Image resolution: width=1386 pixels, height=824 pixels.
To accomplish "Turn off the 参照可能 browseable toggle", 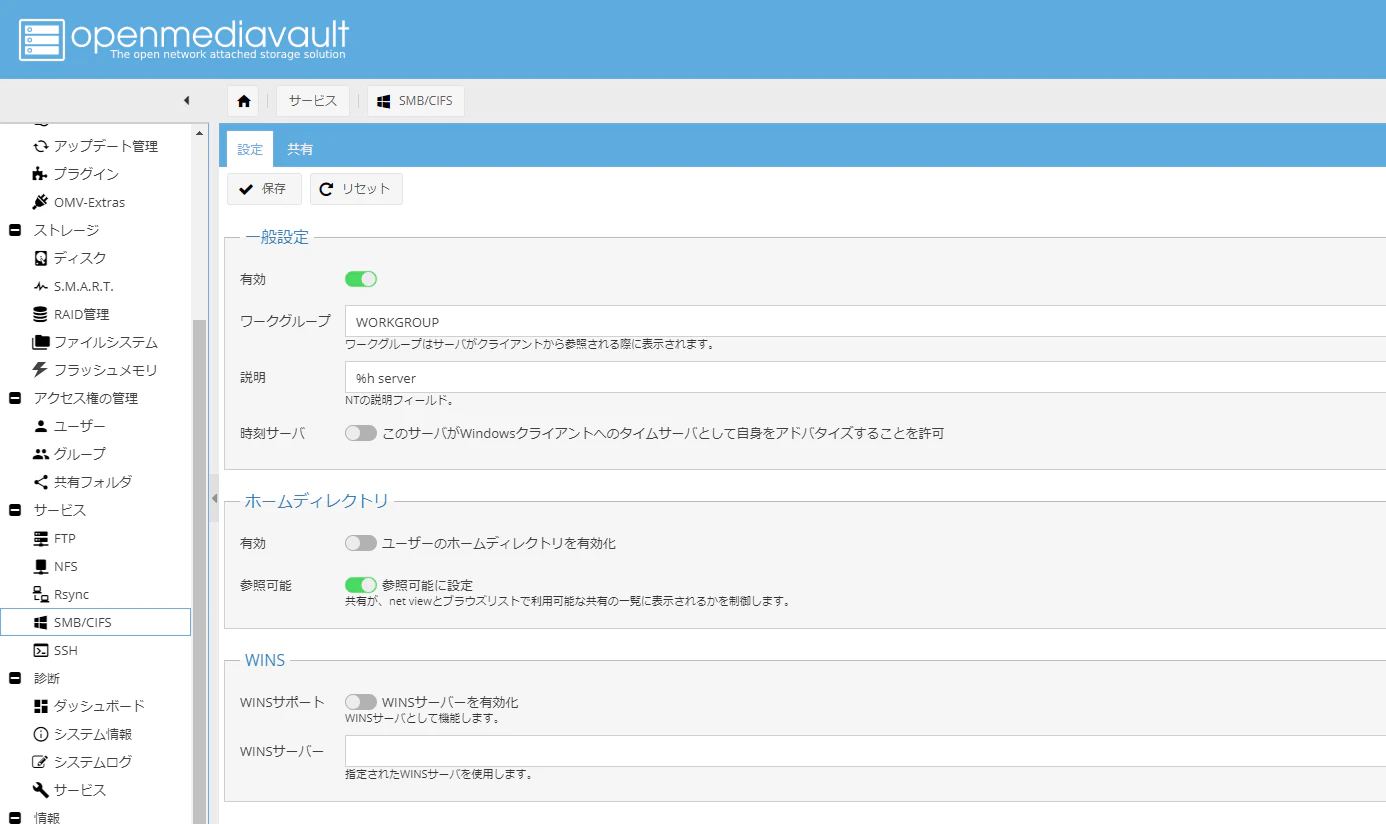I will 360,584.
